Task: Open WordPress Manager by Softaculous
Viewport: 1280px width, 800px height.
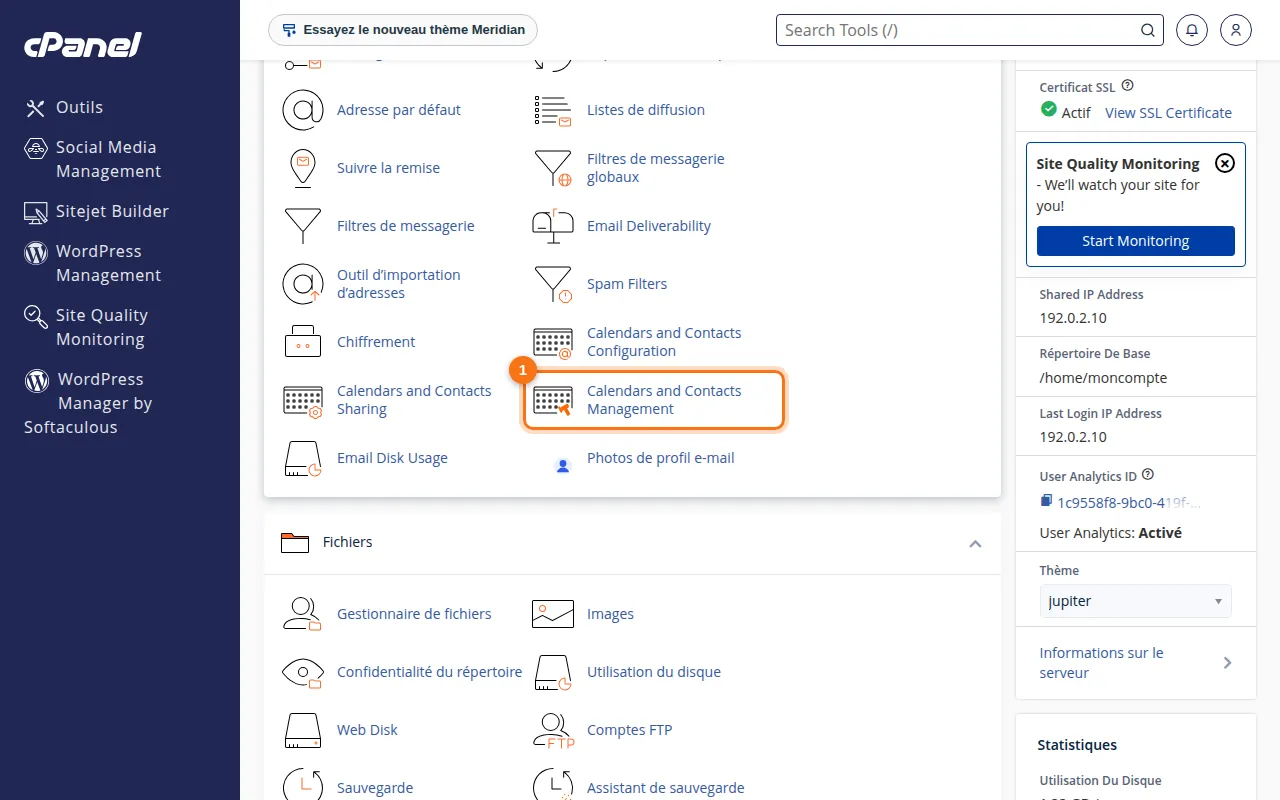Action: [88, 403]
